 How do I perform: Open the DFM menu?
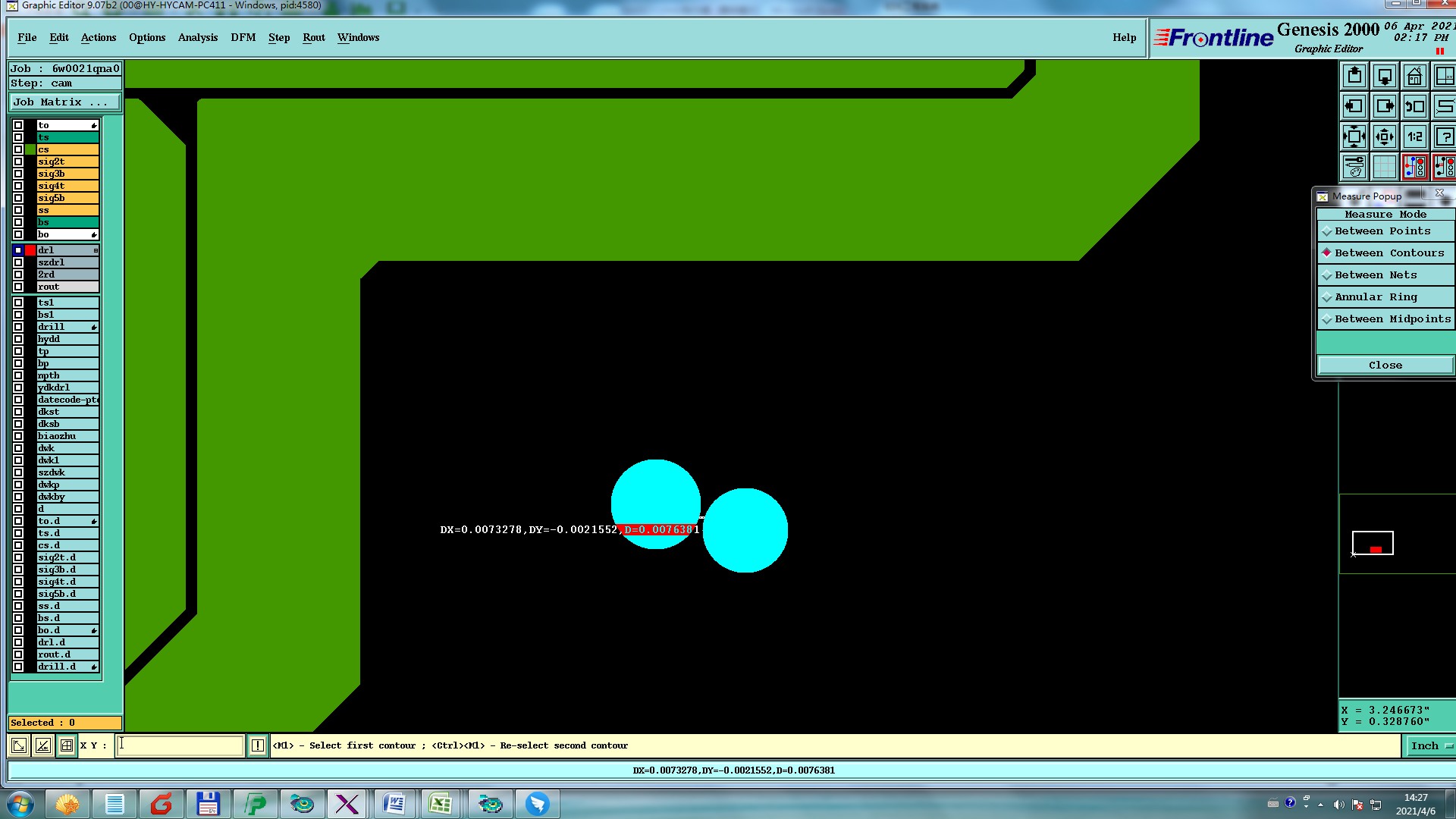(243, 37)
